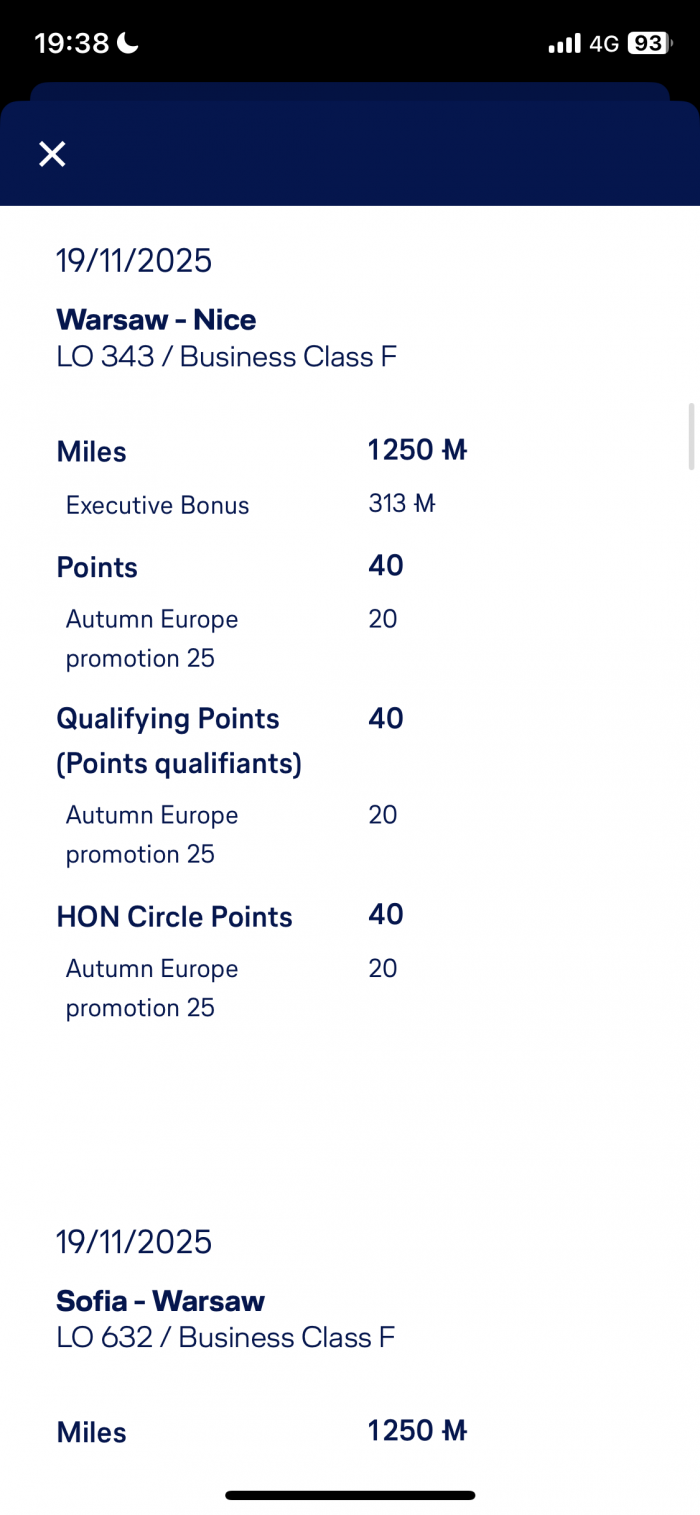This screenshot has height=1515, width=700.
Task: Click the Executive Bonus row label
Action: point(157,505)
